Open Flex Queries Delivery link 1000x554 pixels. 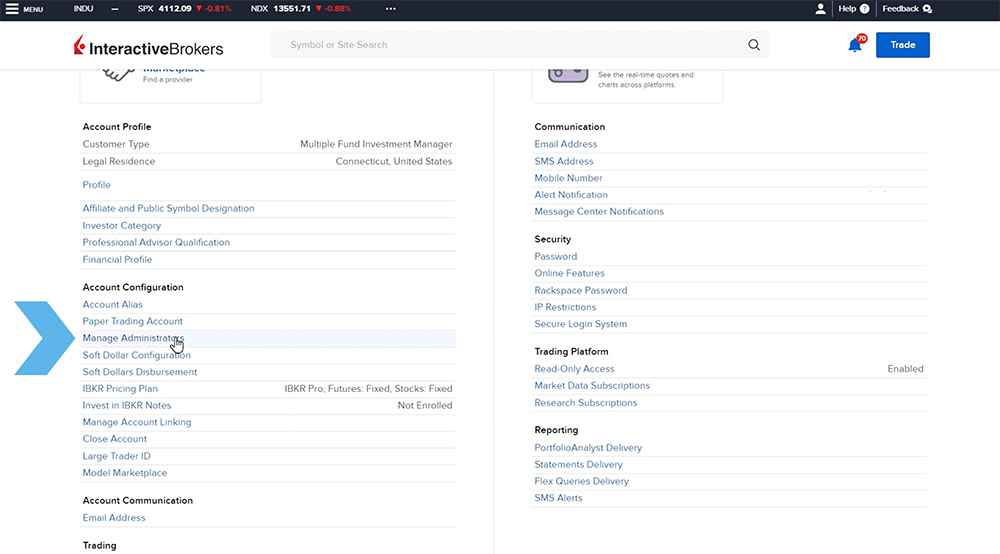coord(582,481)
